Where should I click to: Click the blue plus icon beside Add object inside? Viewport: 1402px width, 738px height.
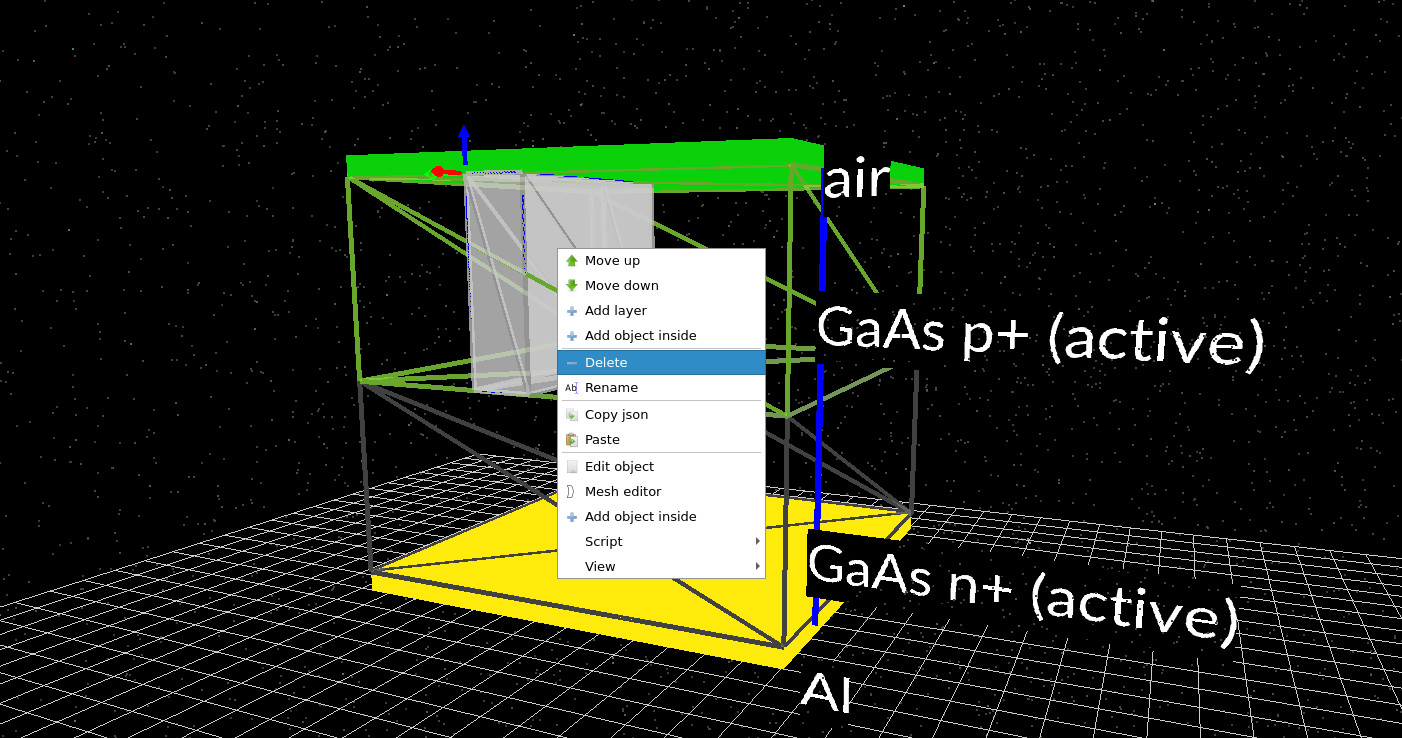pos(571,335)
